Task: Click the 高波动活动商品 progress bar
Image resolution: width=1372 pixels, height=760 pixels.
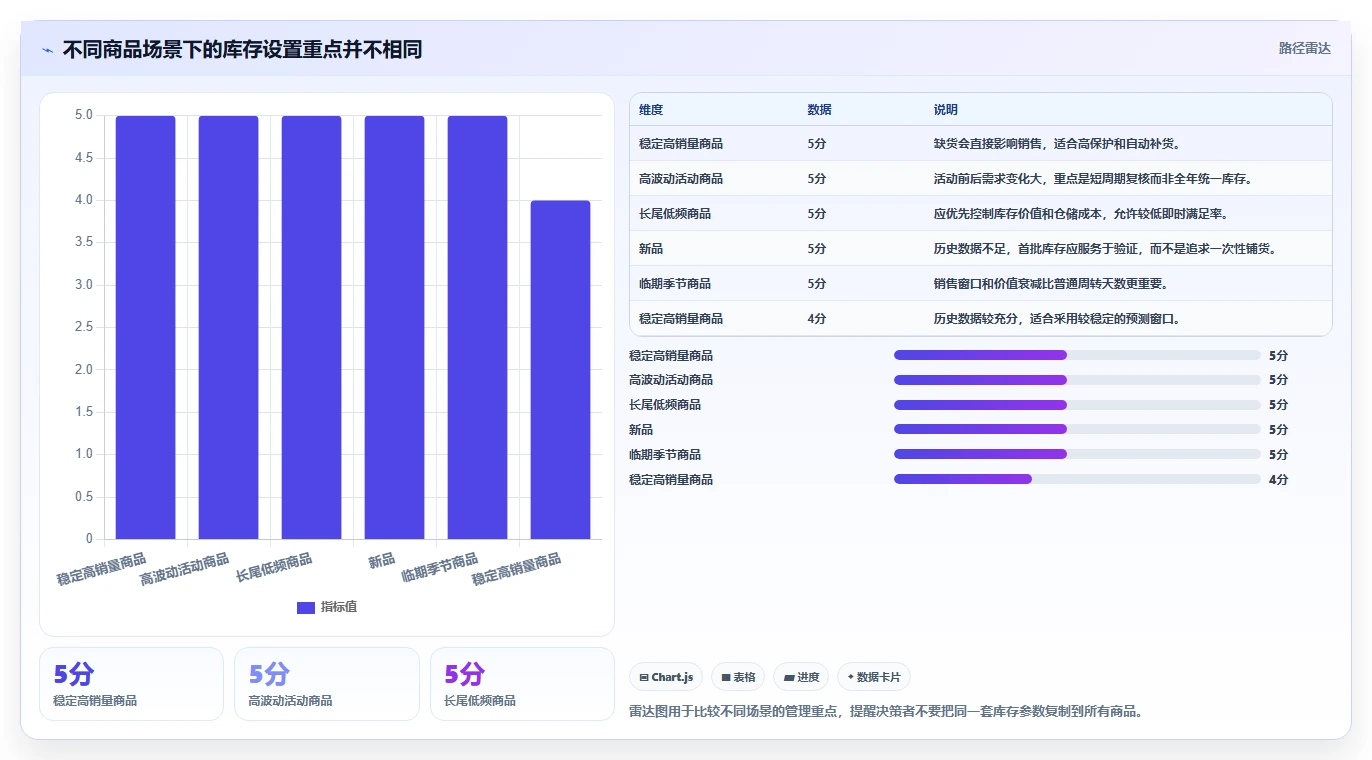Action: pos(1077,380)
